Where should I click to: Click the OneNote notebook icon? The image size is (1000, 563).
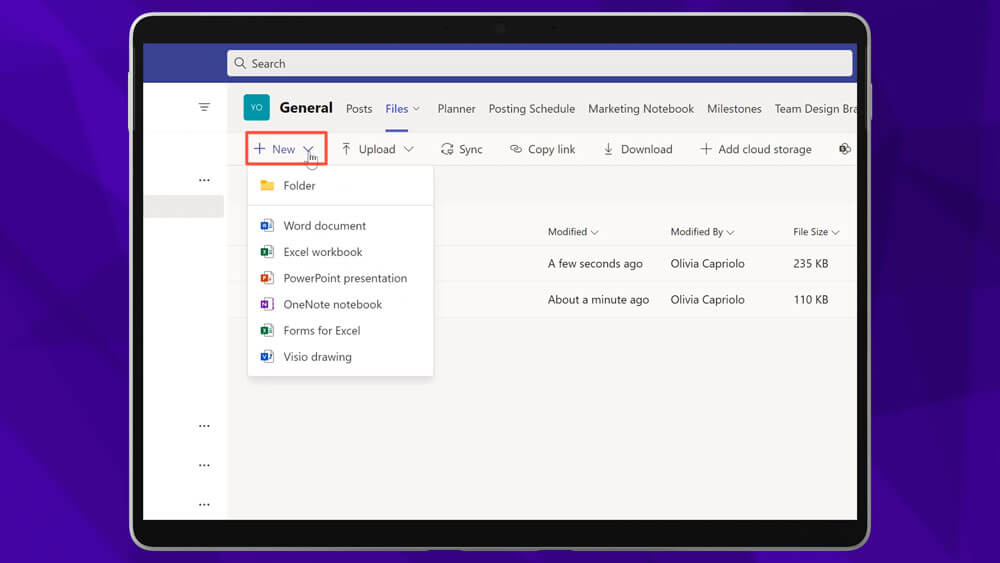[x=267, y=304]
